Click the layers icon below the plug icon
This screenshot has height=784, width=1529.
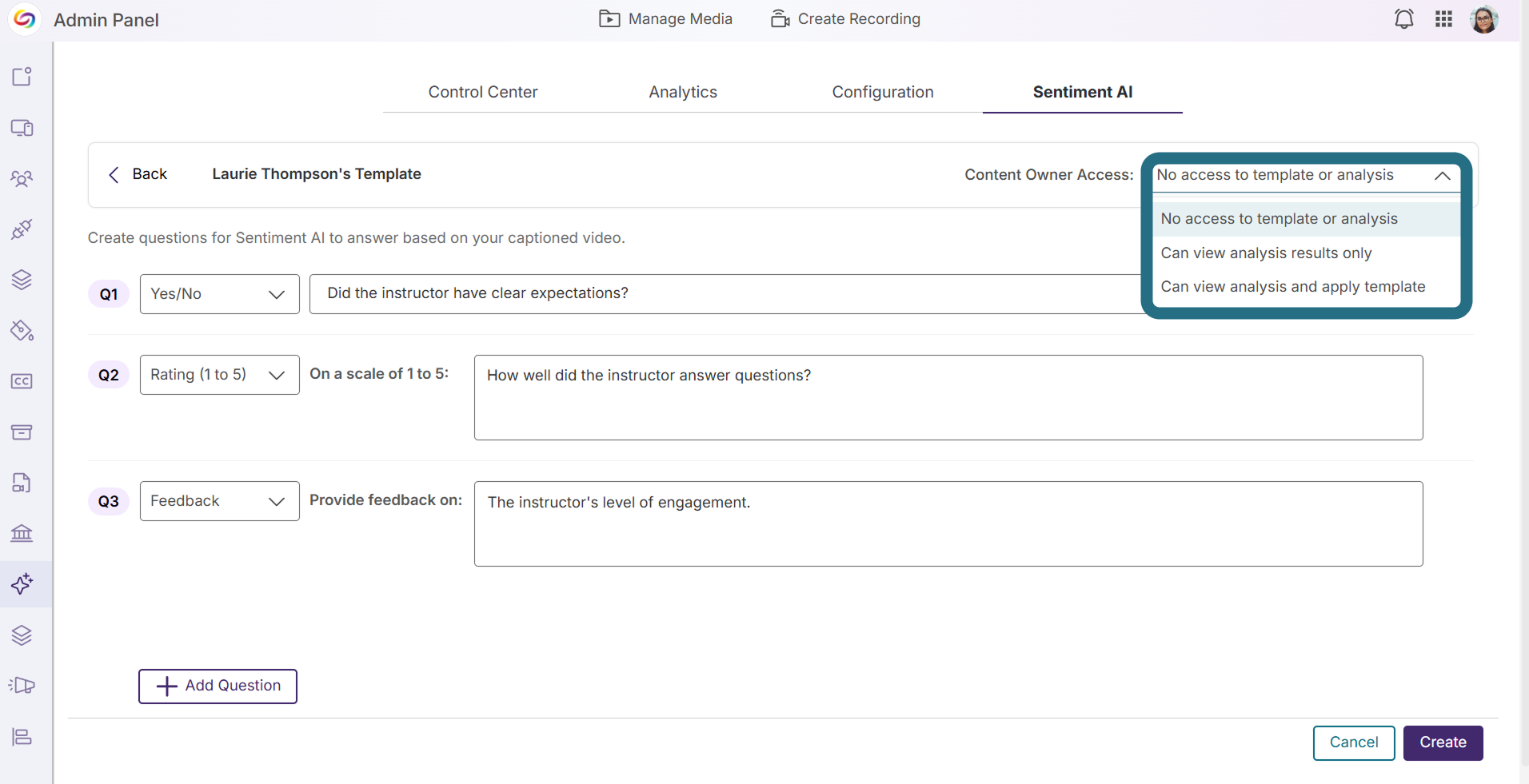point(22,280)
